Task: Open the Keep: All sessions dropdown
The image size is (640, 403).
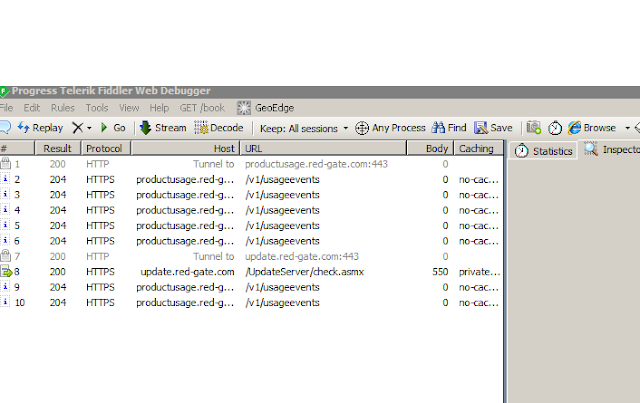Action: [304, 129]
